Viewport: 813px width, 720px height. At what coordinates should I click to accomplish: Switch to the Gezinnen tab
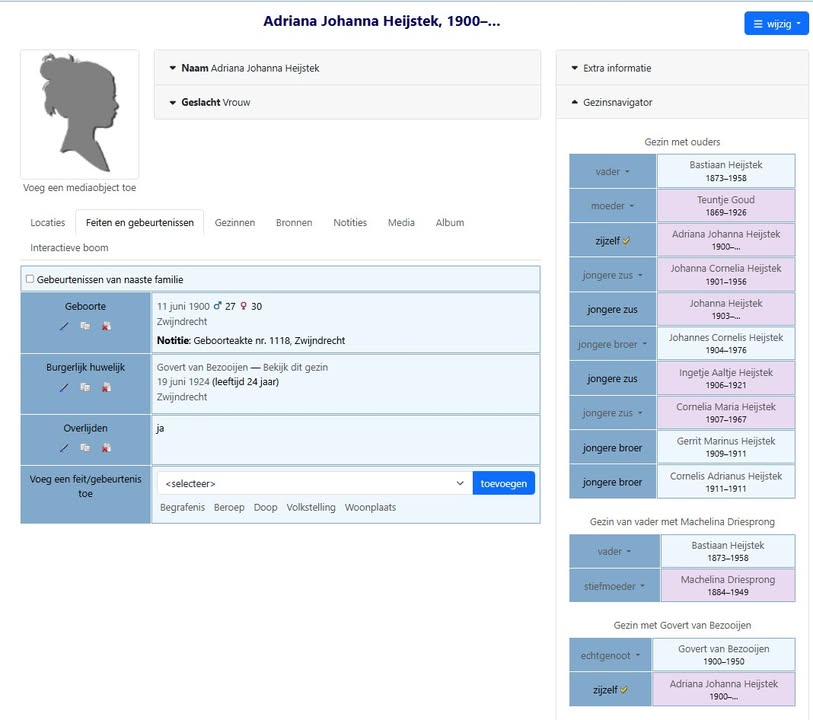(235, 222)
